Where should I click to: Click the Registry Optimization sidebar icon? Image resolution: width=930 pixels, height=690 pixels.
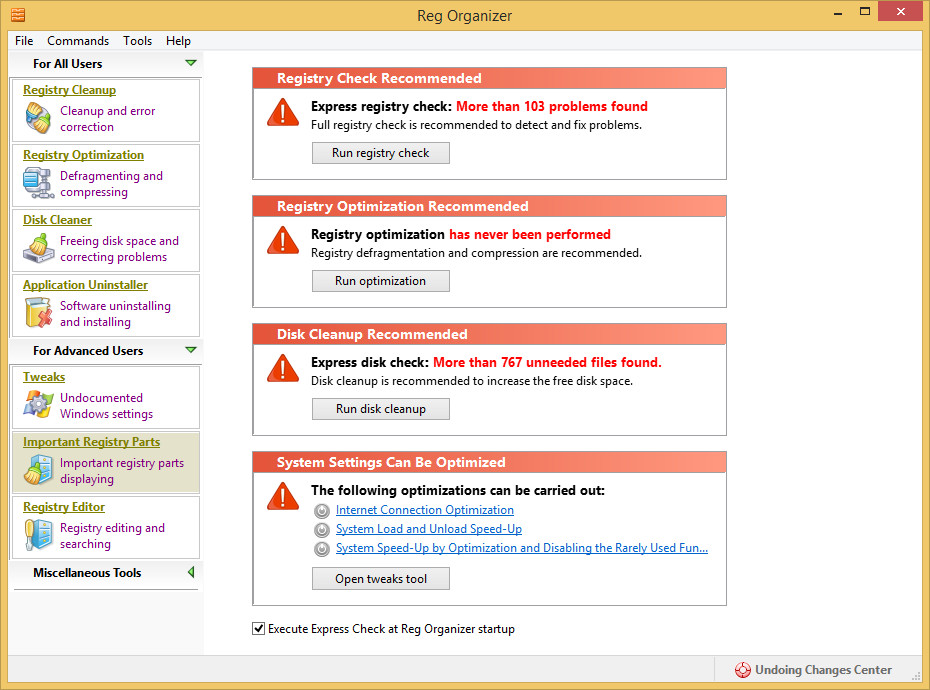(x=38, y=184)
